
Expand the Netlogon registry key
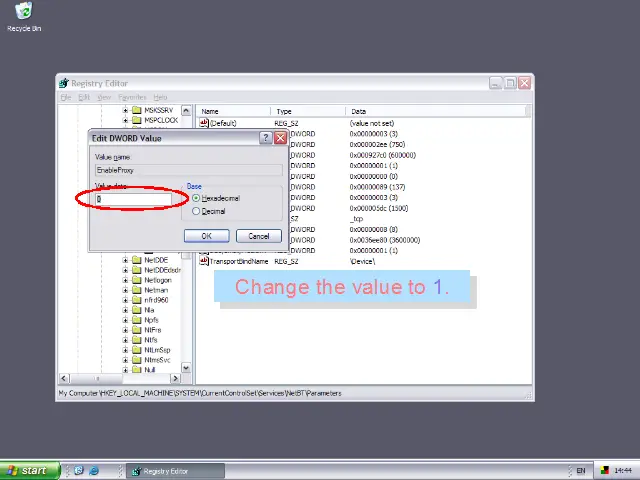point(125,280)
